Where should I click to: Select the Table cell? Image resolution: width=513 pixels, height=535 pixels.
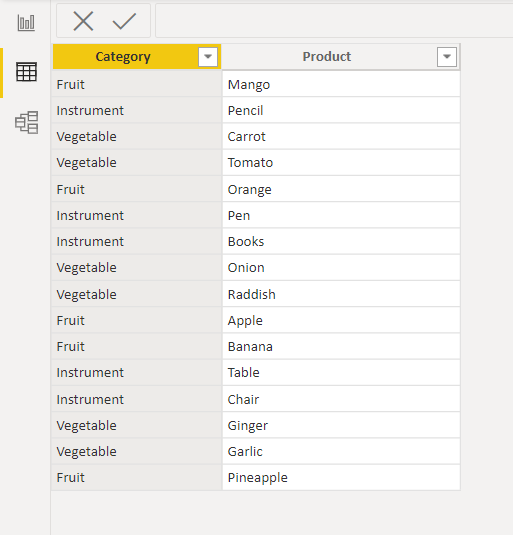341,373
